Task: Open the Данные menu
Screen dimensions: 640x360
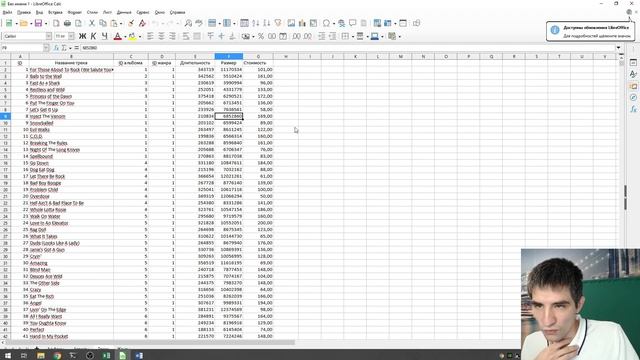Action: coord(124,12)
